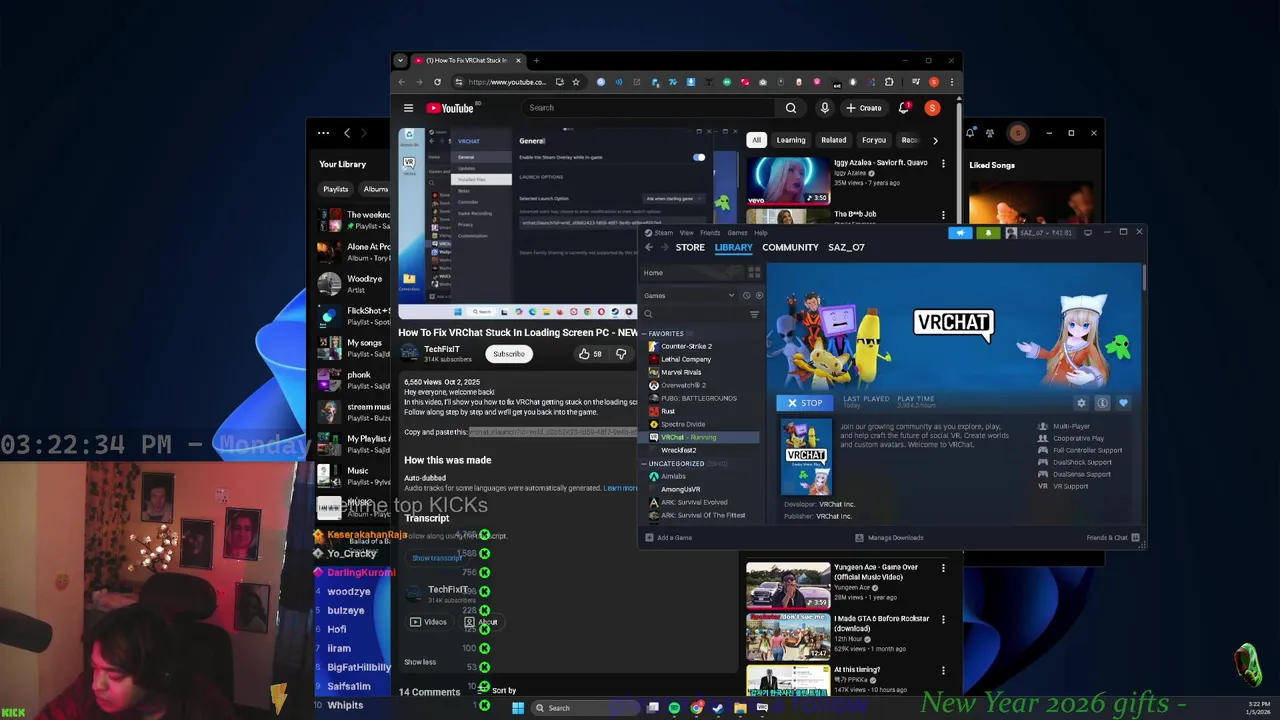Go back in Steam navigation

648,247
